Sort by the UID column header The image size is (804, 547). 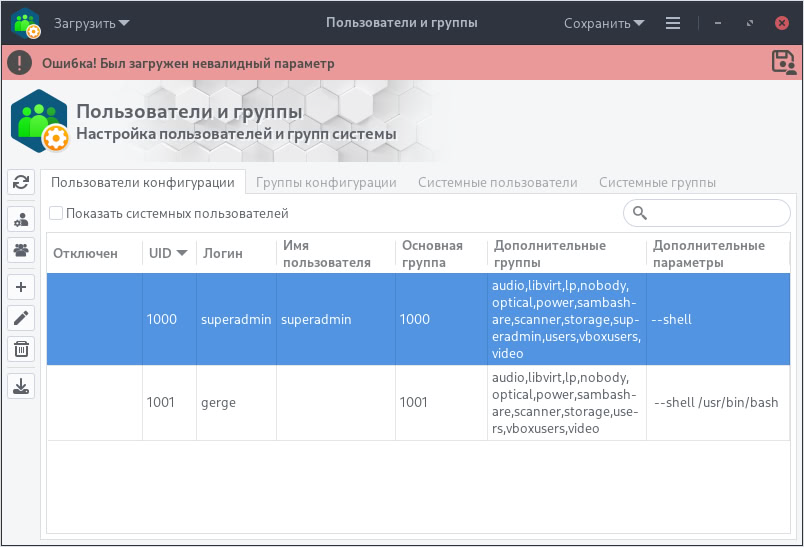coord(167,253)
